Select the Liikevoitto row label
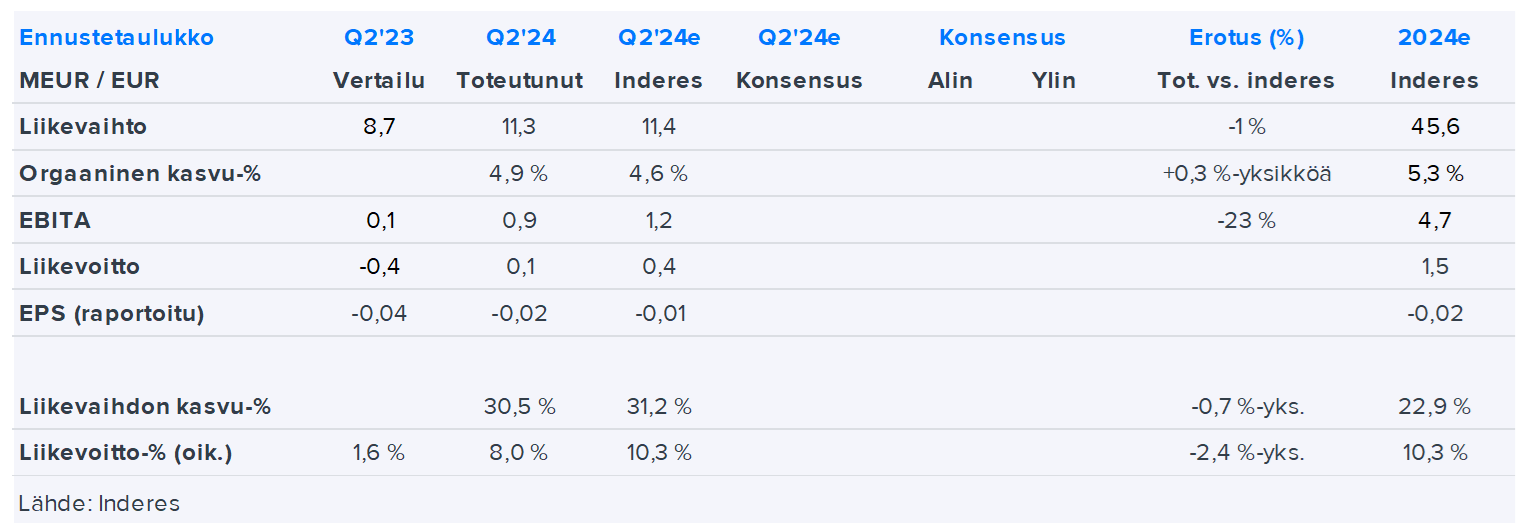Viewport: 1525px width, 530px height. pyautogui.click(x=80, y=267)
